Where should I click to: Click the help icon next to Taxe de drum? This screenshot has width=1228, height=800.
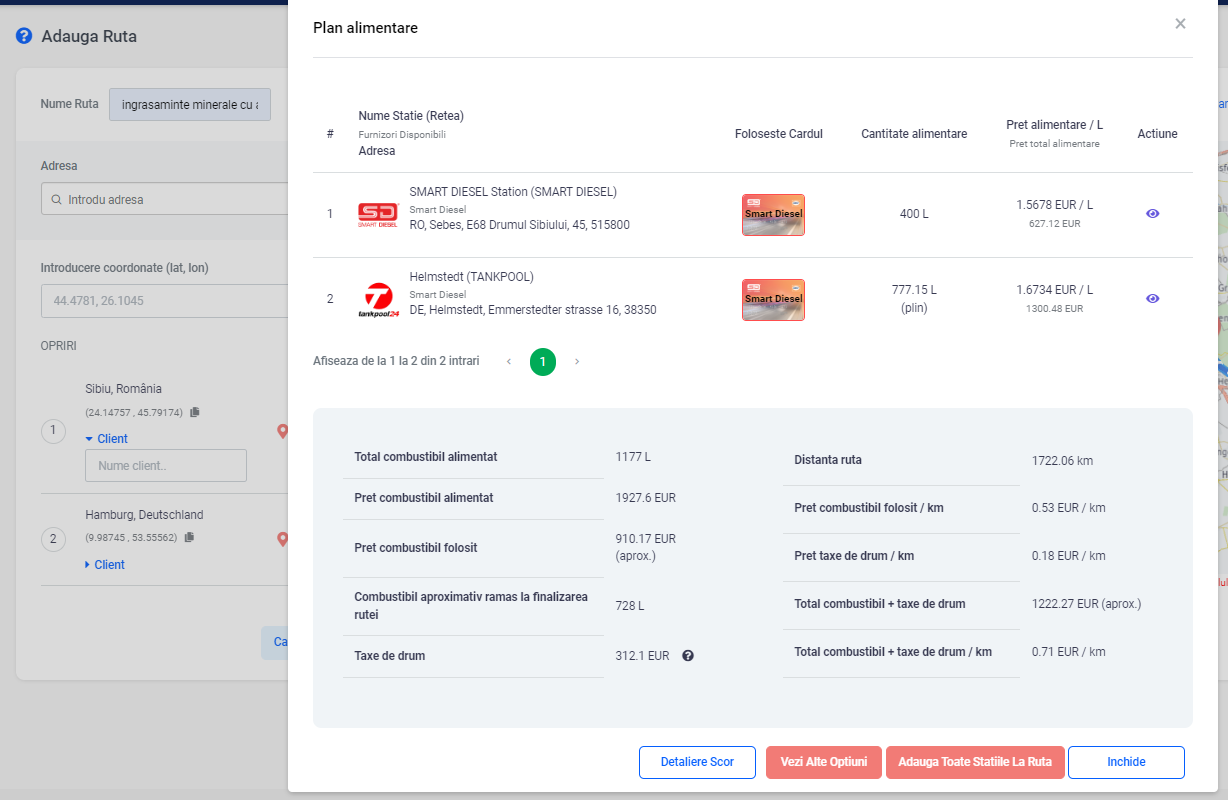click(688, 656)
